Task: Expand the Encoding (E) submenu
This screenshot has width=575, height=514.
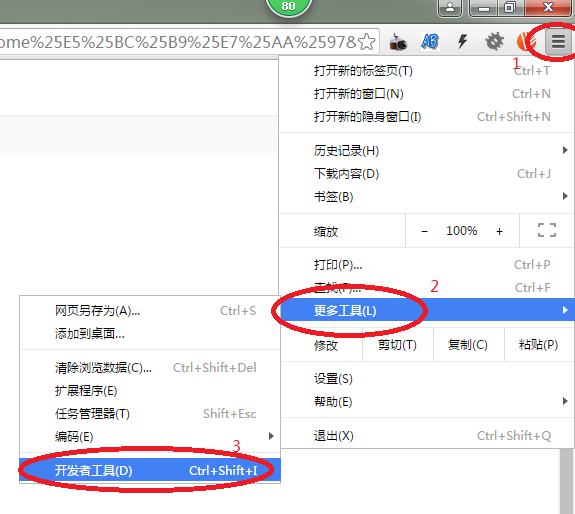Action: (150, 437)
